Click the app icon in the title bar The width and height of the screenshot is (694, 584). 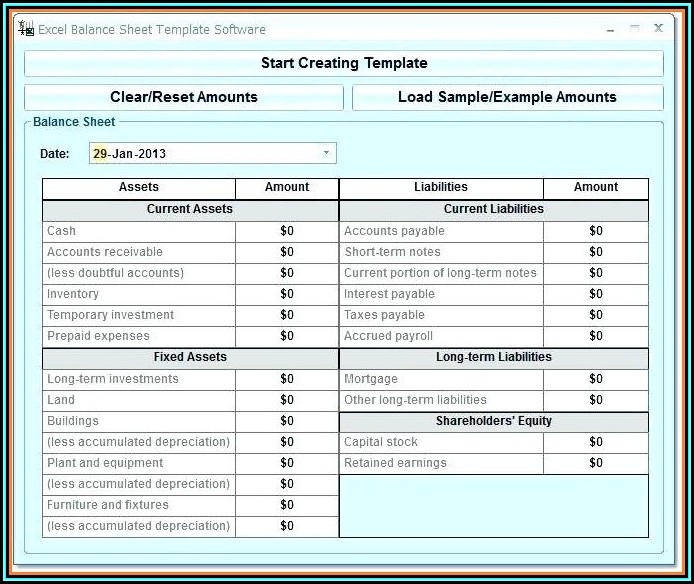pyautogui.click(x=26, y=29)
